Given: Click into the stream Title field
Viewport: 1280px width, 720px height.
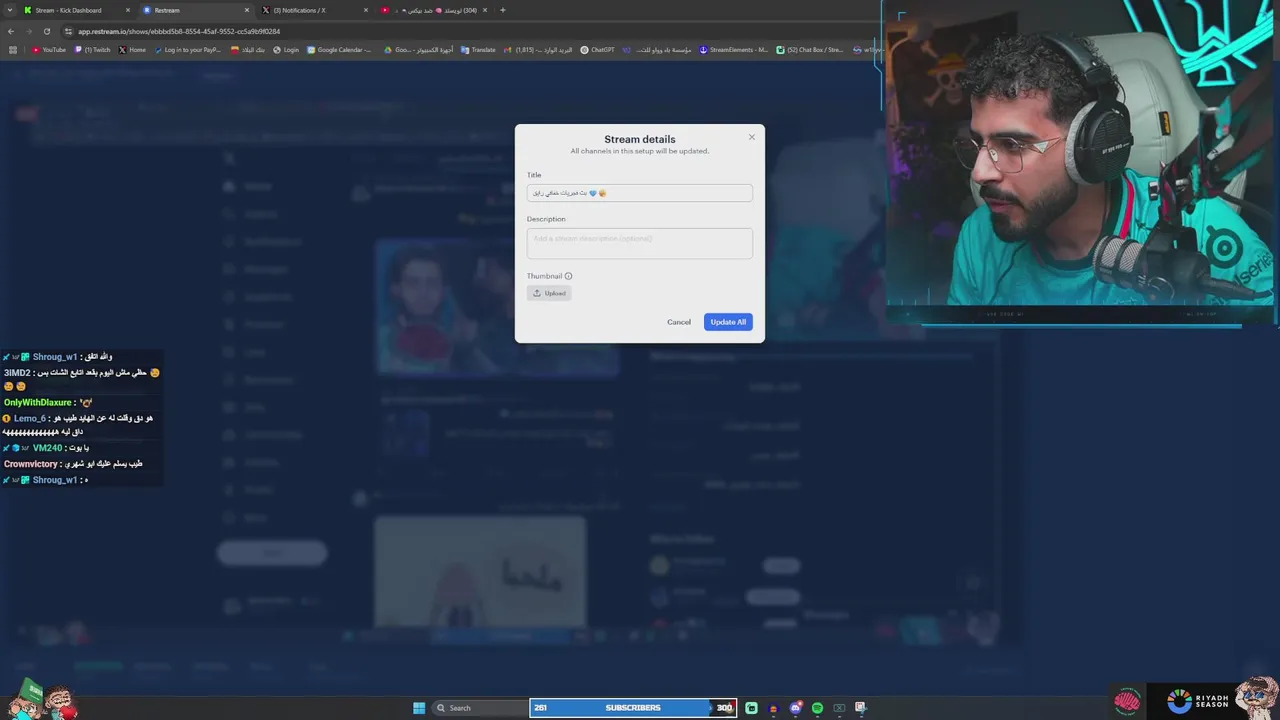Looking at the screenshot, I should (x=640, y=193).
